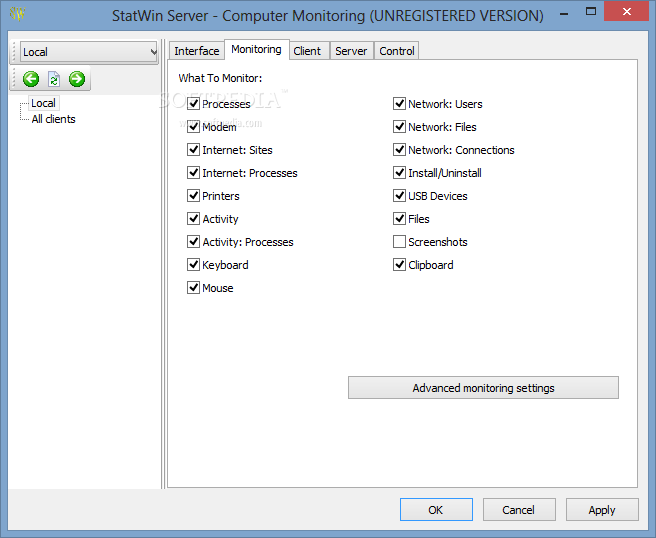Uncheck Network: Users checkbox
This screenshot has height=538, width=656.
400,104
